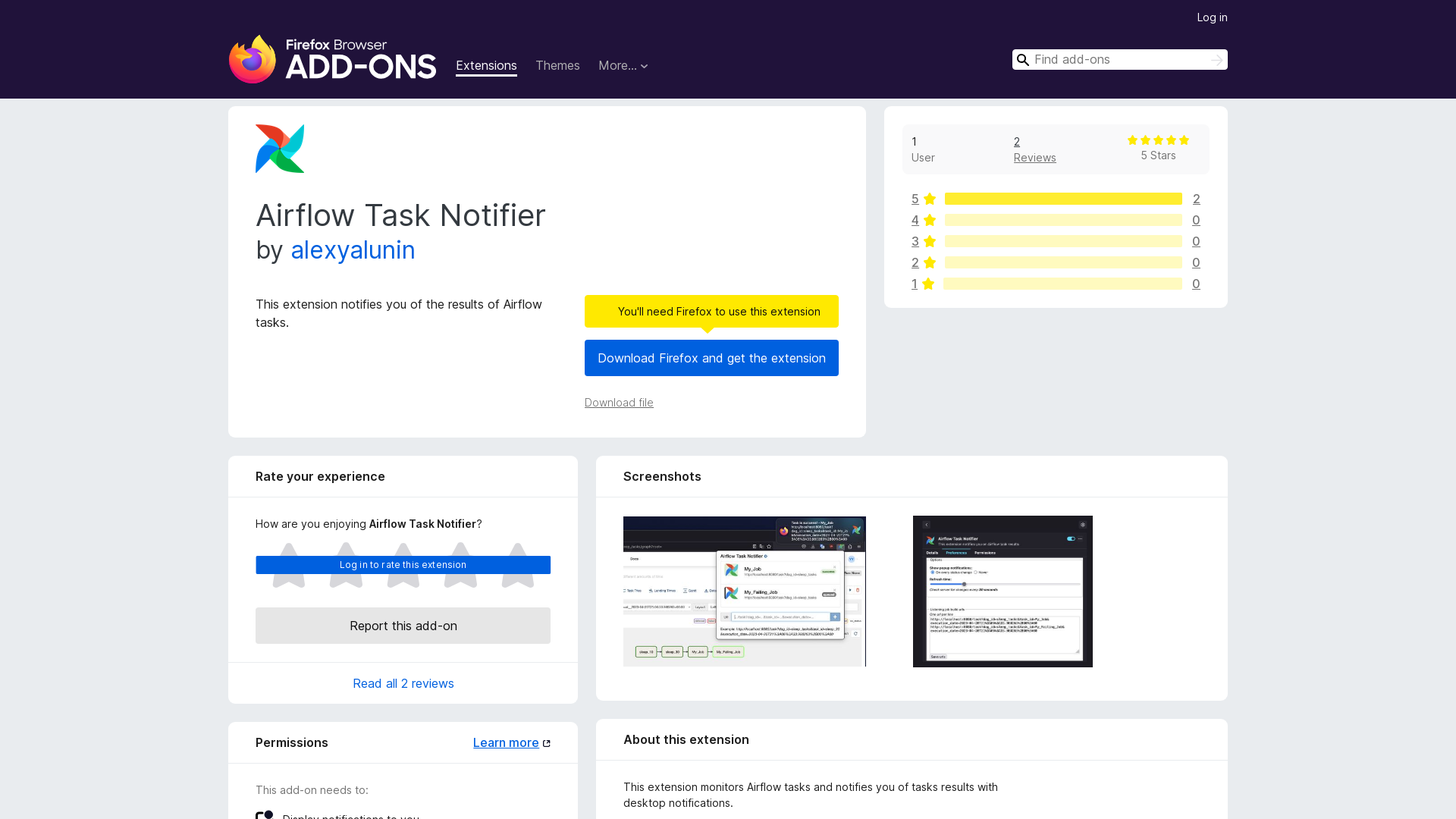Image resolution: width=1456 pixels, height=819 pixels.
Task: Click the 'Rate your experience' heading
Action: point(320,477)
